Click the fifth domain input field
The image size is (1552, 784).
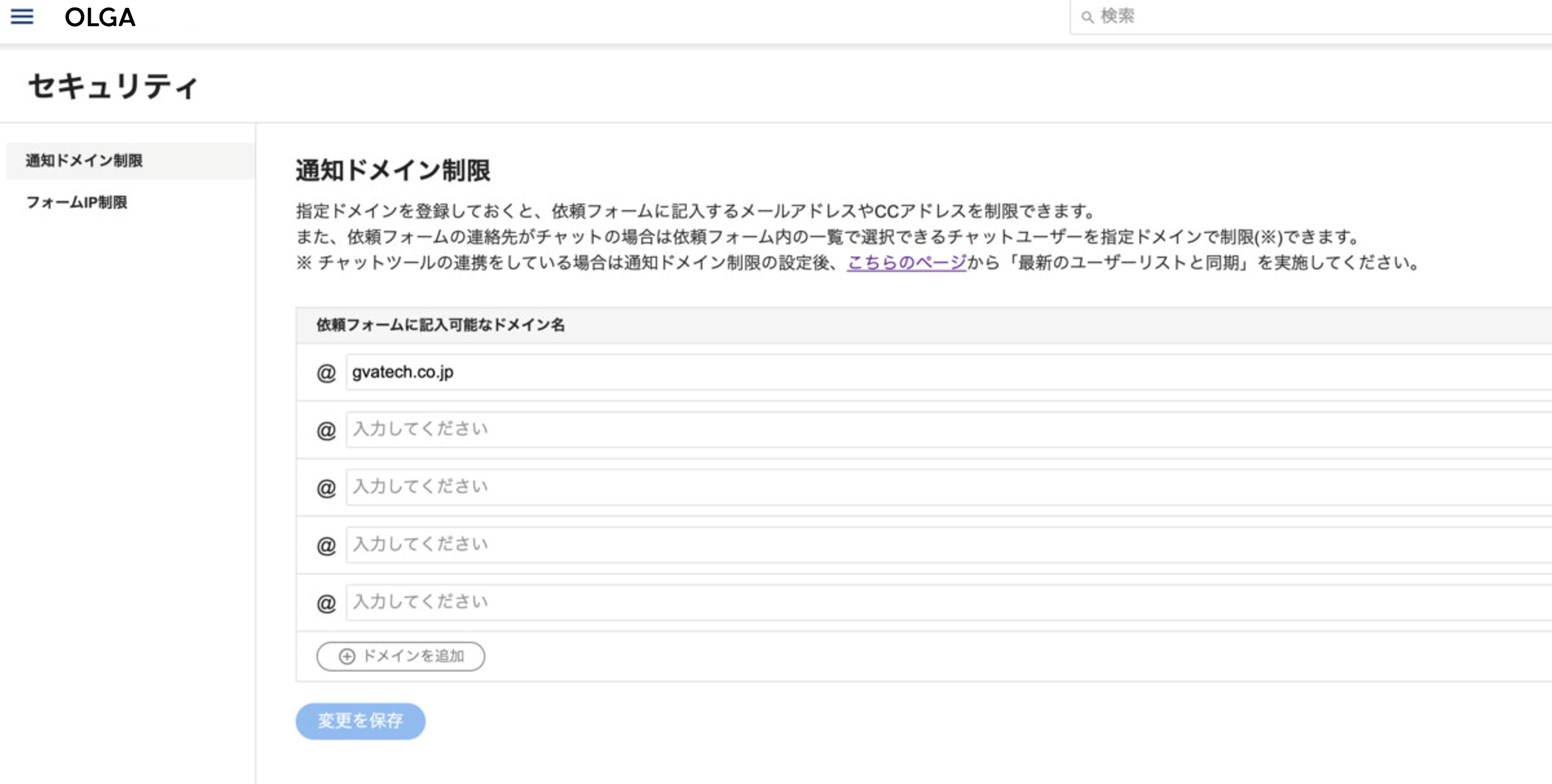pos(948,602)
